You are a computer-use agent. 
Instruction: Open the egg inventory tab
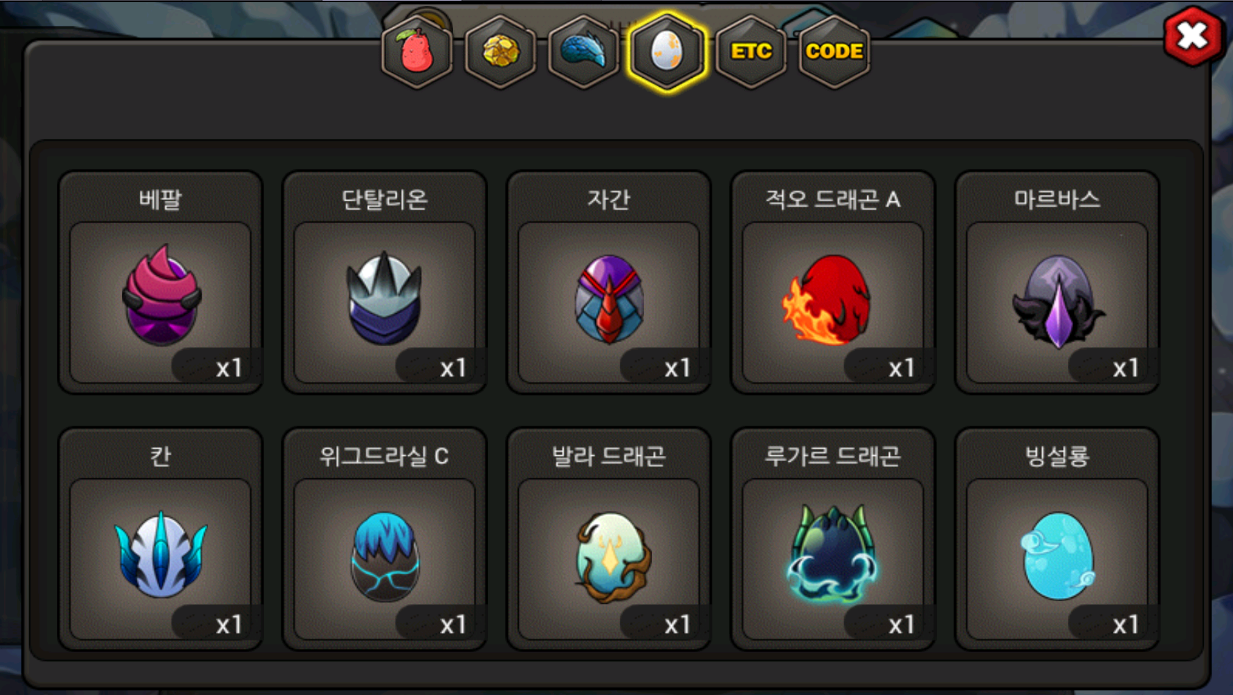[667, 51]
